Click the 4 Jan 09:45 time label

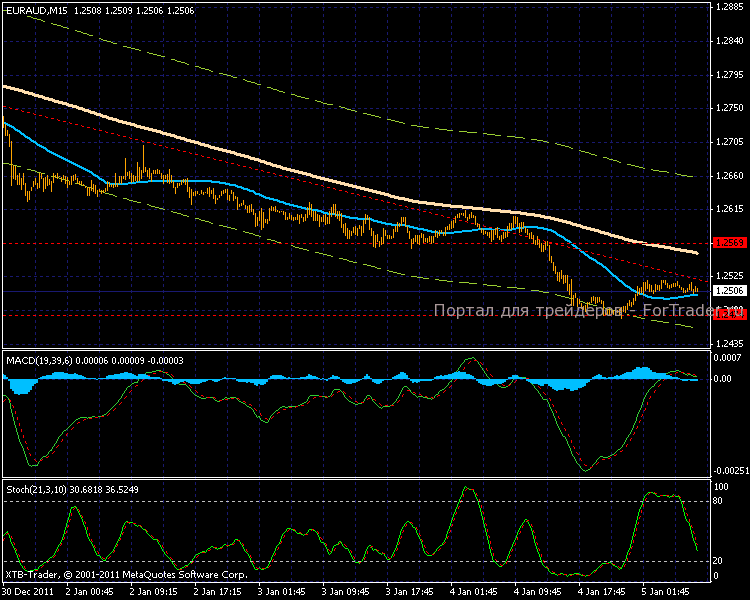[538, 591]
